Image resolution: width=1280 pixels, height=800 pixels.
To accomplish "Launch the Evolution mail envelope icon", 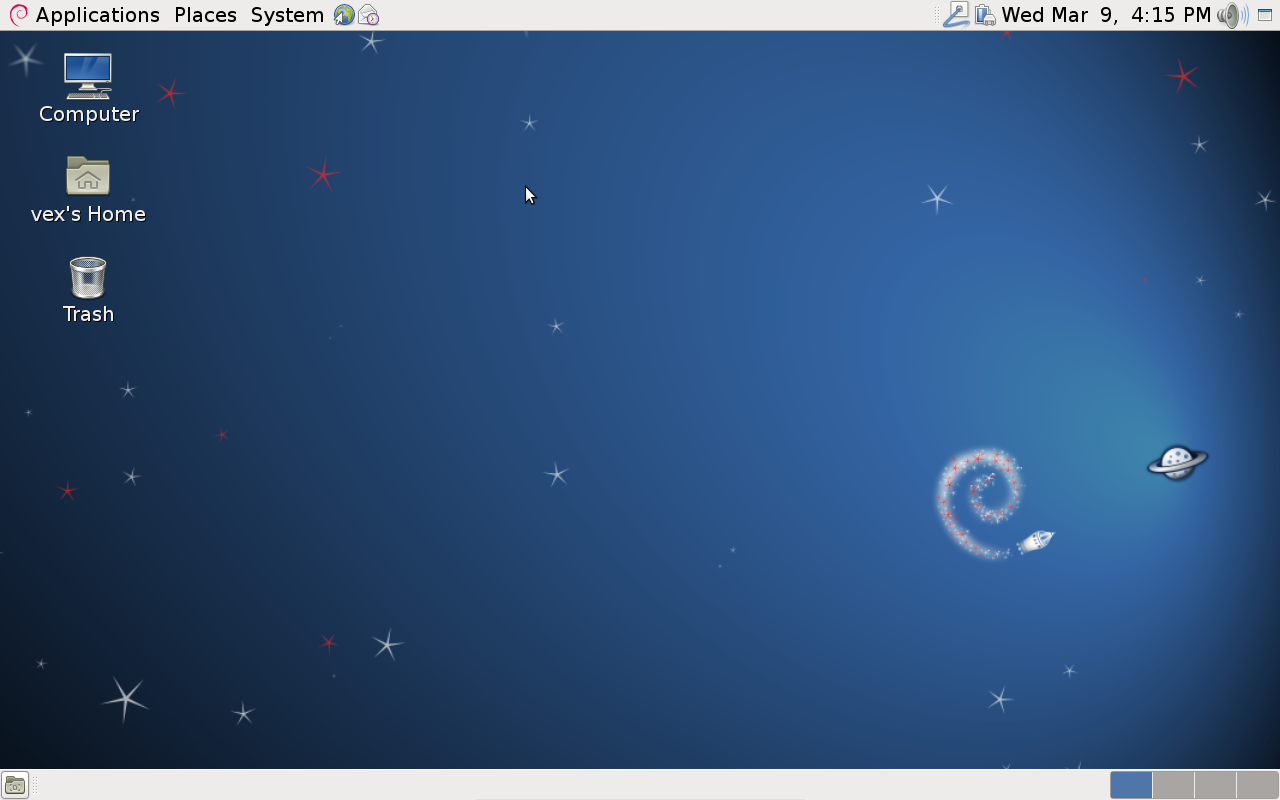I will coord(369,15).
